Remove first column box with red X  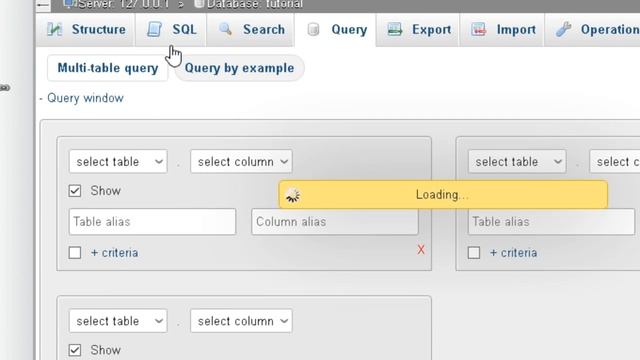[421, 250]
